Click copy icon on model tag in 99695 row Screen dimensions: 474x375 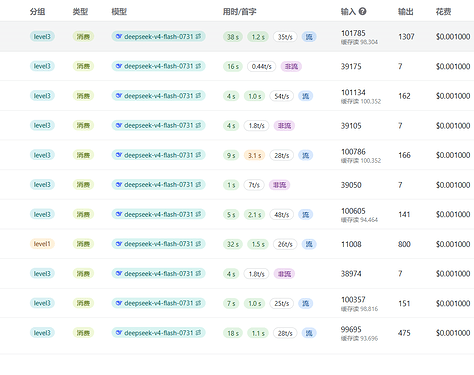pos(199,333)
